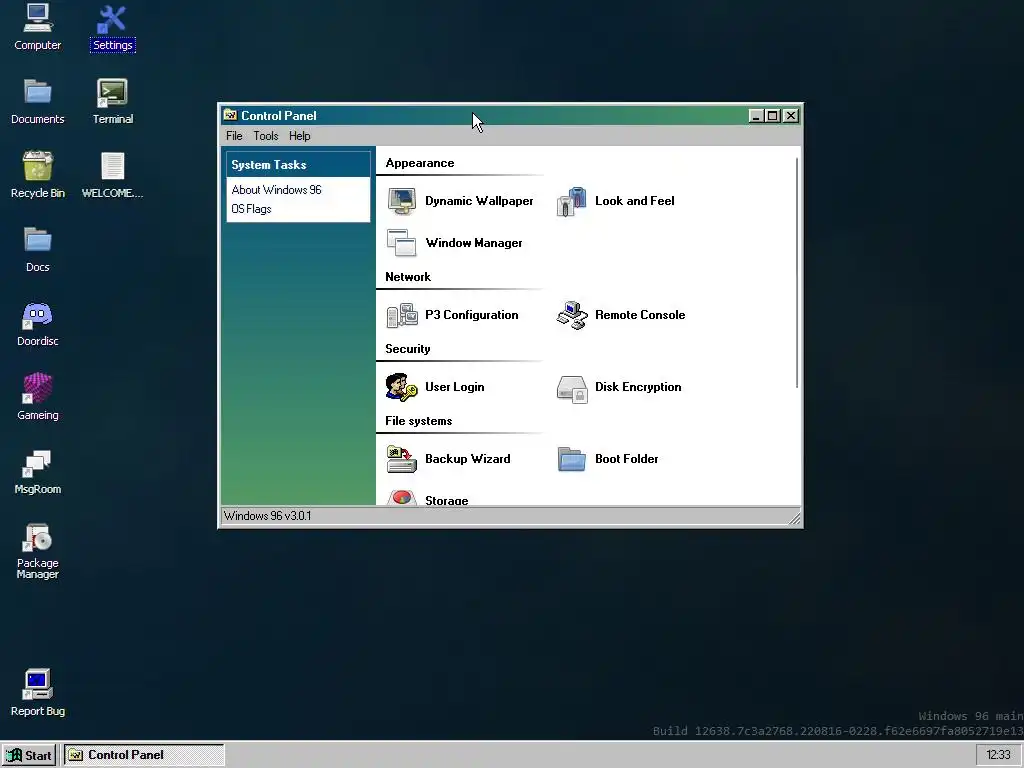Screen dimensions: 1024x768
Task: Select the Terminal desktop icon
Action: (x=112, y=101)
